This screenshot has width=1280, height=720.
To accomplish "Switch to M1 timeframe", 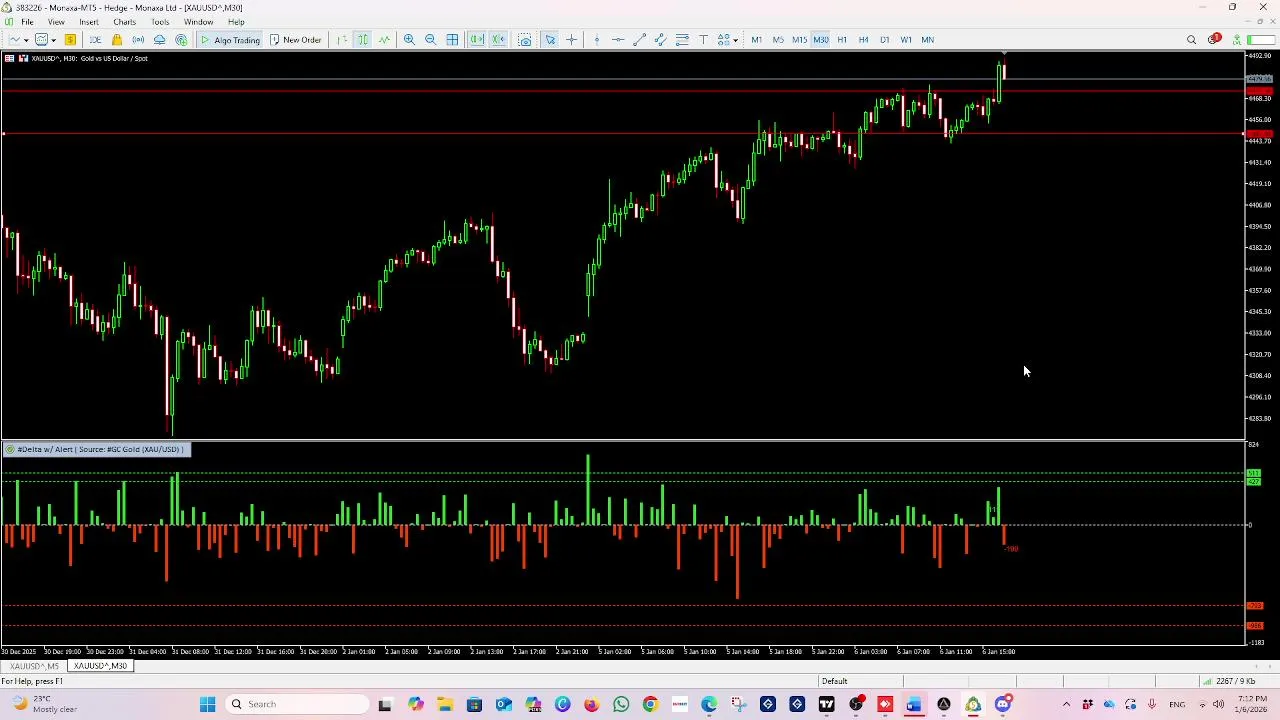I will (x=756, y=40).
